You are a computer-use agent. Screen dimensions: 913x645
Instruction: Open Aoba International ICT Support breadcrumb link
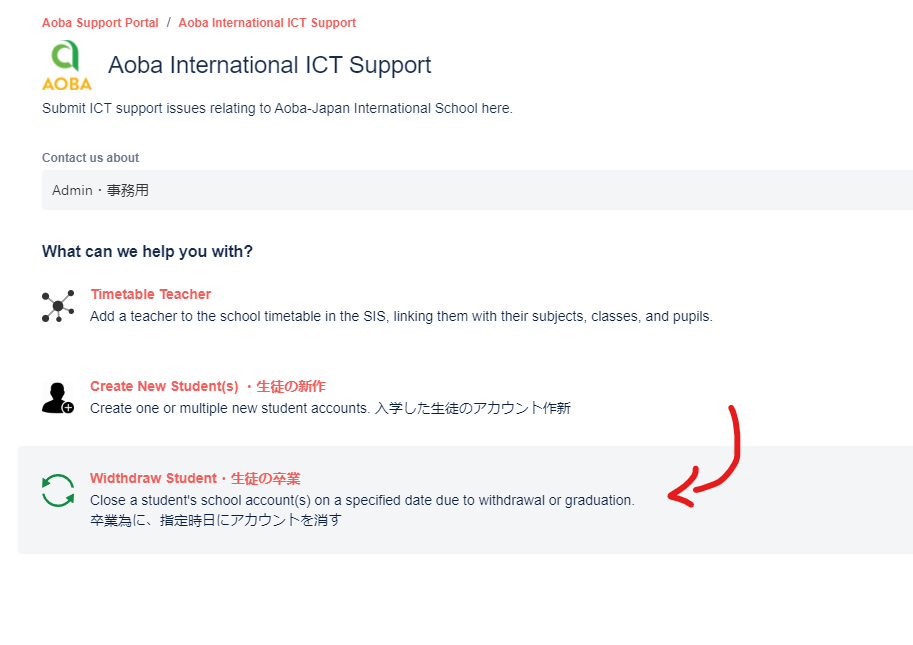coord(267,23)
